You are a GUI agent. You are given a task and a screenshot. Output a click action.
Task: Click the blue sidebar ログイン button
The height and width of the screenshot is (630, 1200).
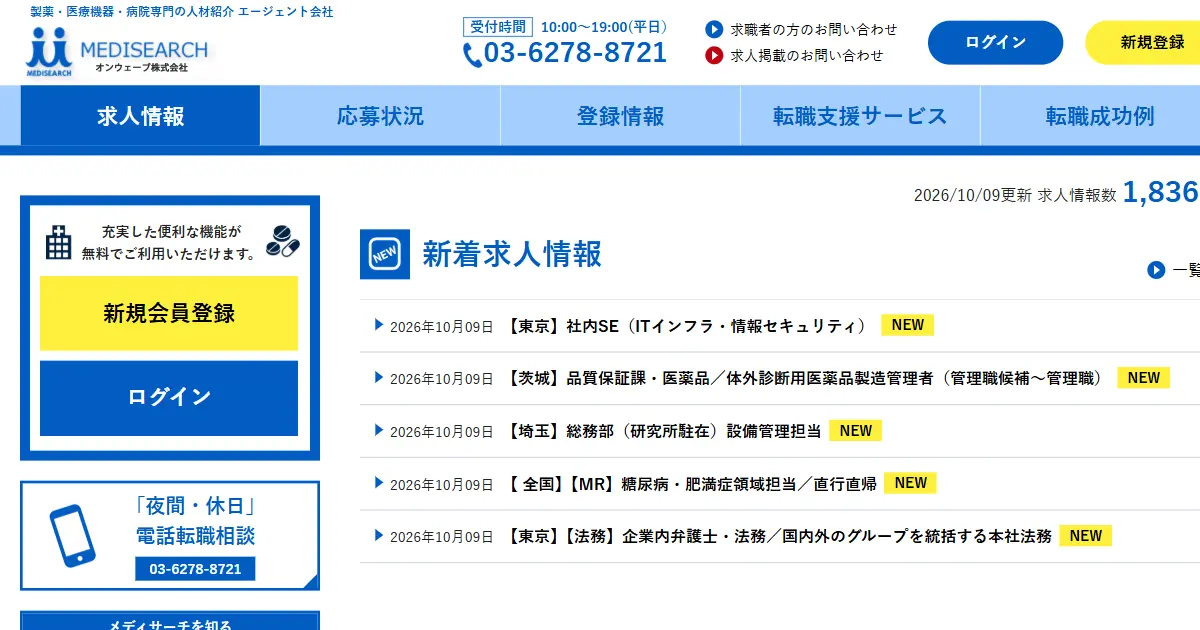click(169, 398)
